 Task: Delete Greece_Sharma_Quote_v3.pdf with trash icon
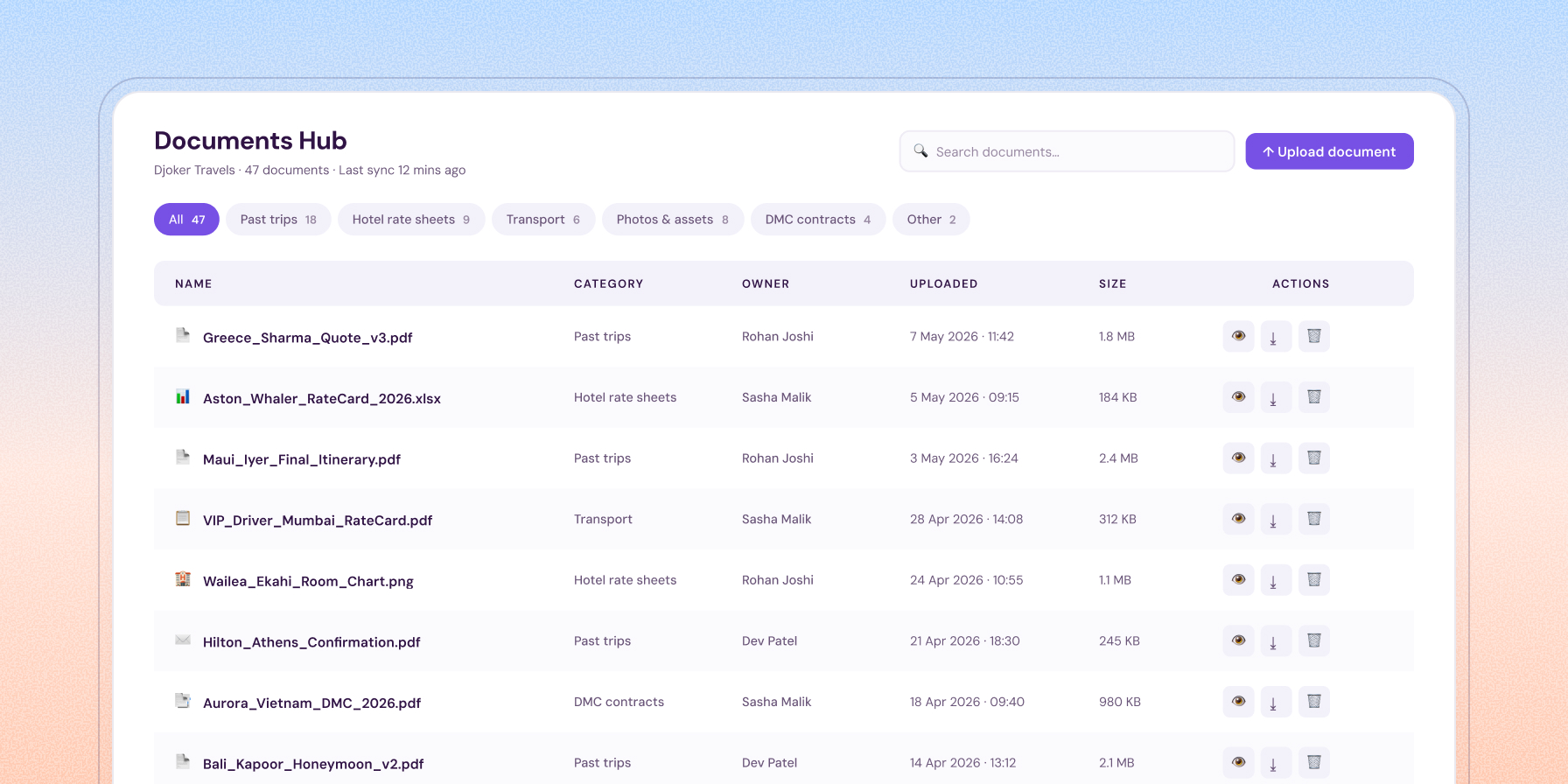(x=1313, y=336)
